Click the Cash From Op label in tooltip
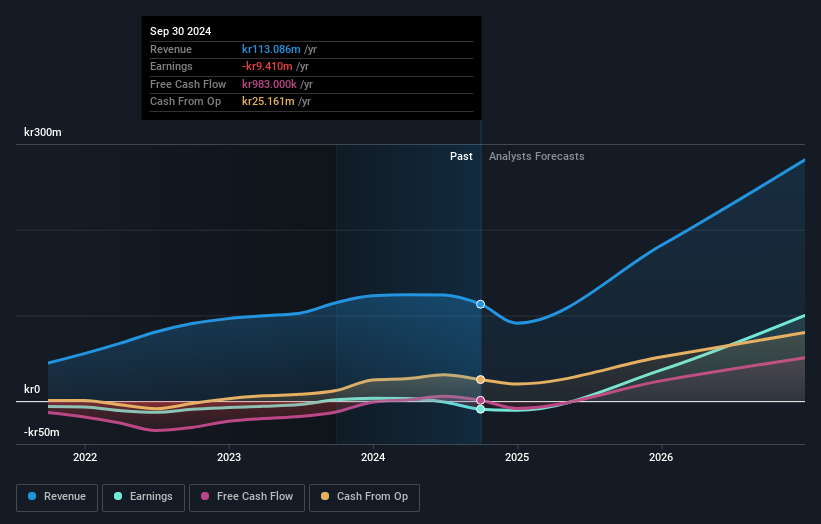Image resolution: width=821 pixels, height=524 pixels. point(185,102)
